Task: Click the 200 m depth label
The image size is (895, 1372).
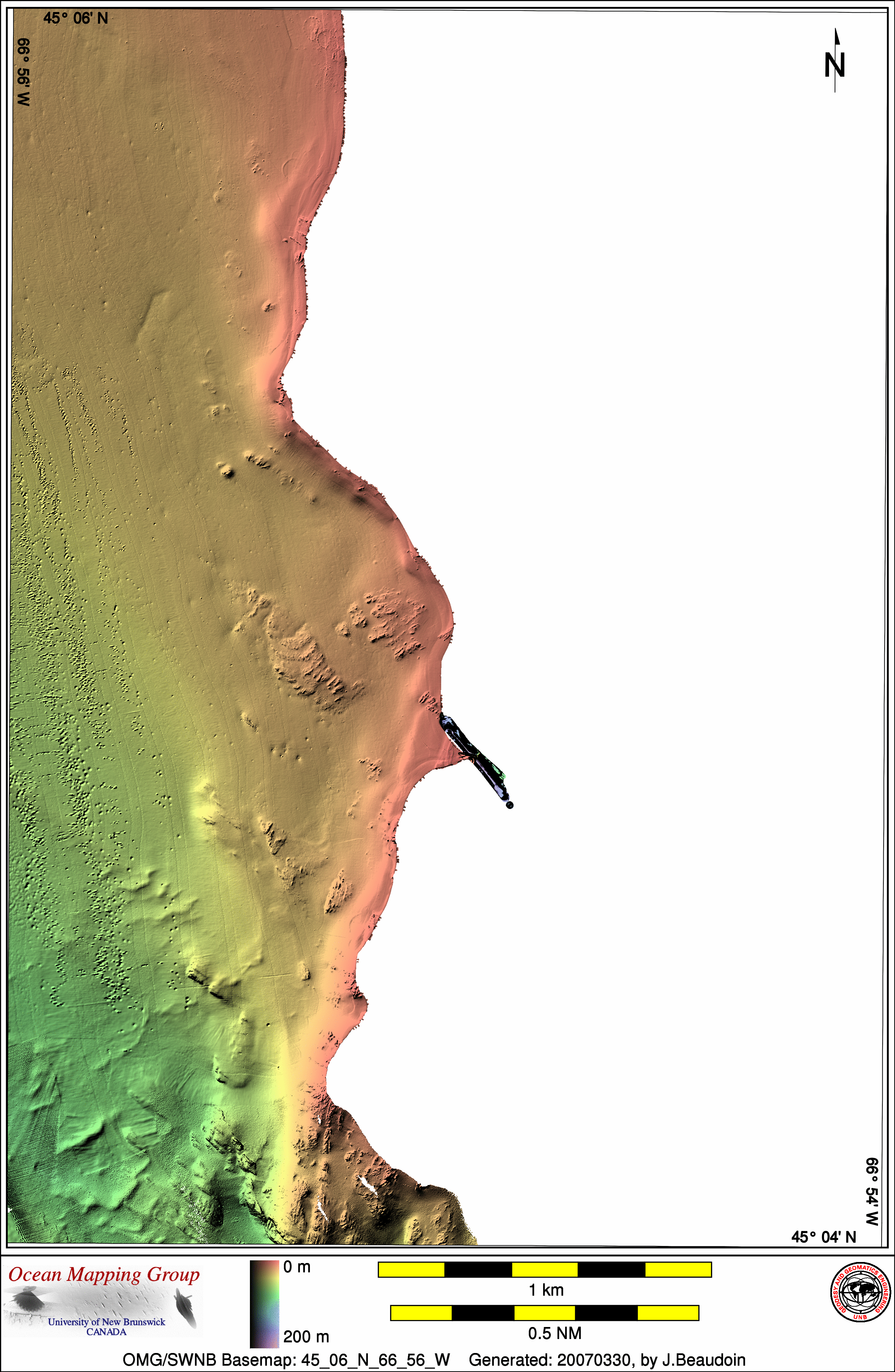Action: tap(306, 1336)
